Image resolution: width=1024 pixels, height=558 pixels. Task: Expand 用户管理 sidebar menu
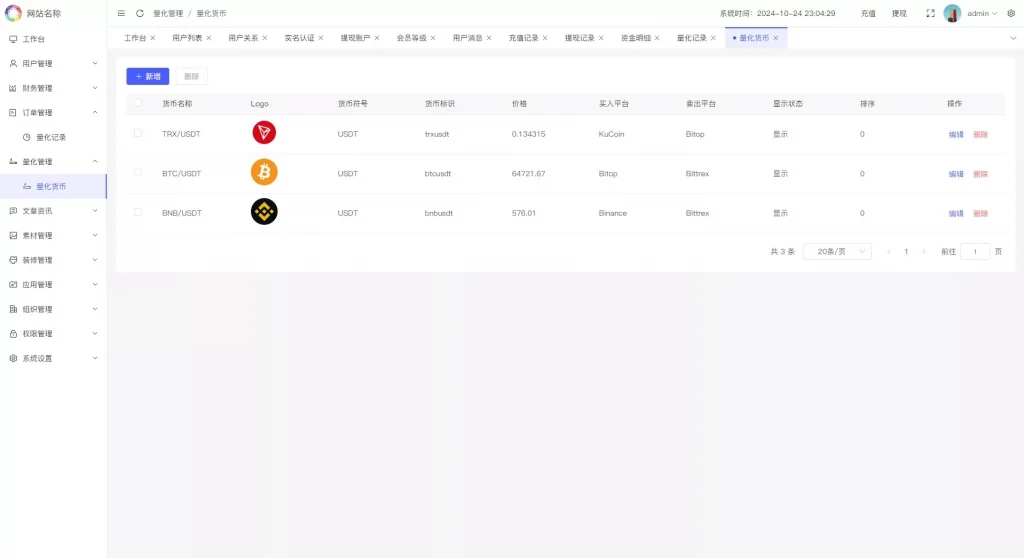pyautogui.click(x=53, y=63)
